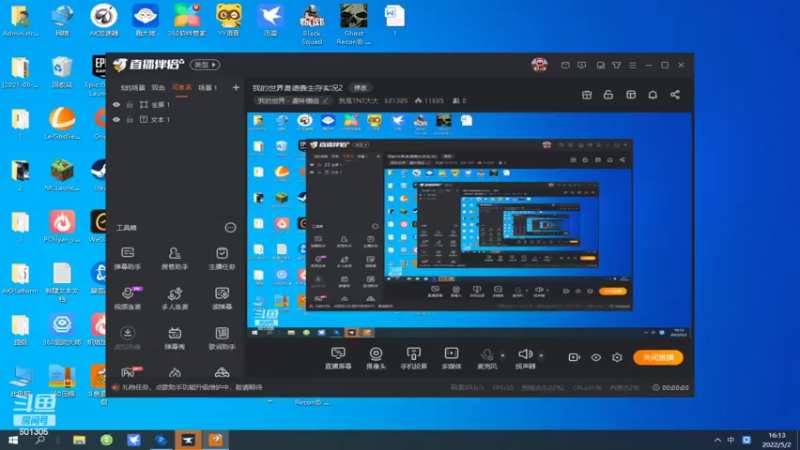800x450 pixels.
Task: Expand the microphone options arrow
Action: (503, 355)
